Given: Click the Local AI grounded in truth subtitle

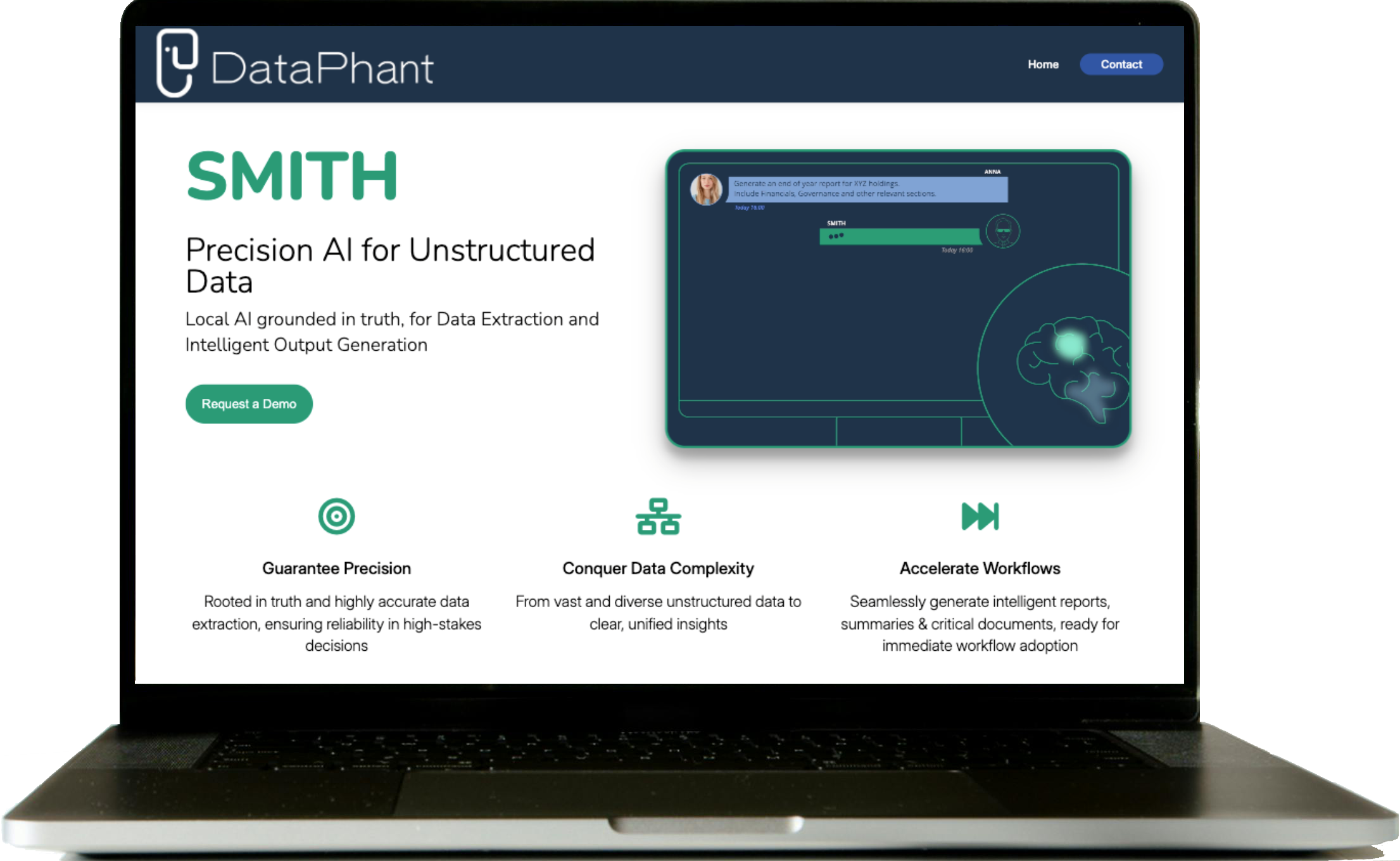Looking at the screenshot, I should tap(391, 332).
